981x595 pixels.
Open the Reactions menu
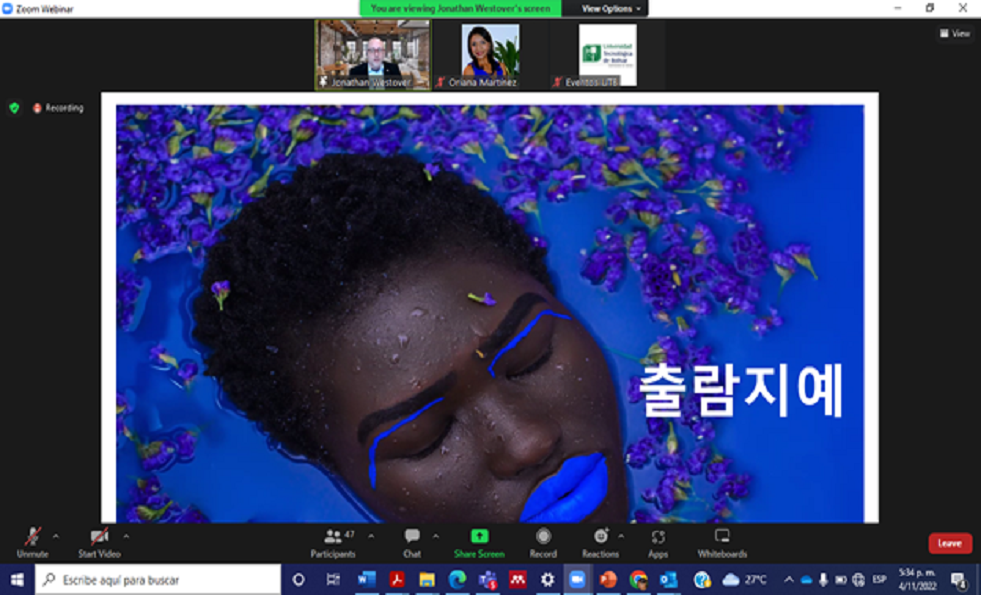[600, 539]
